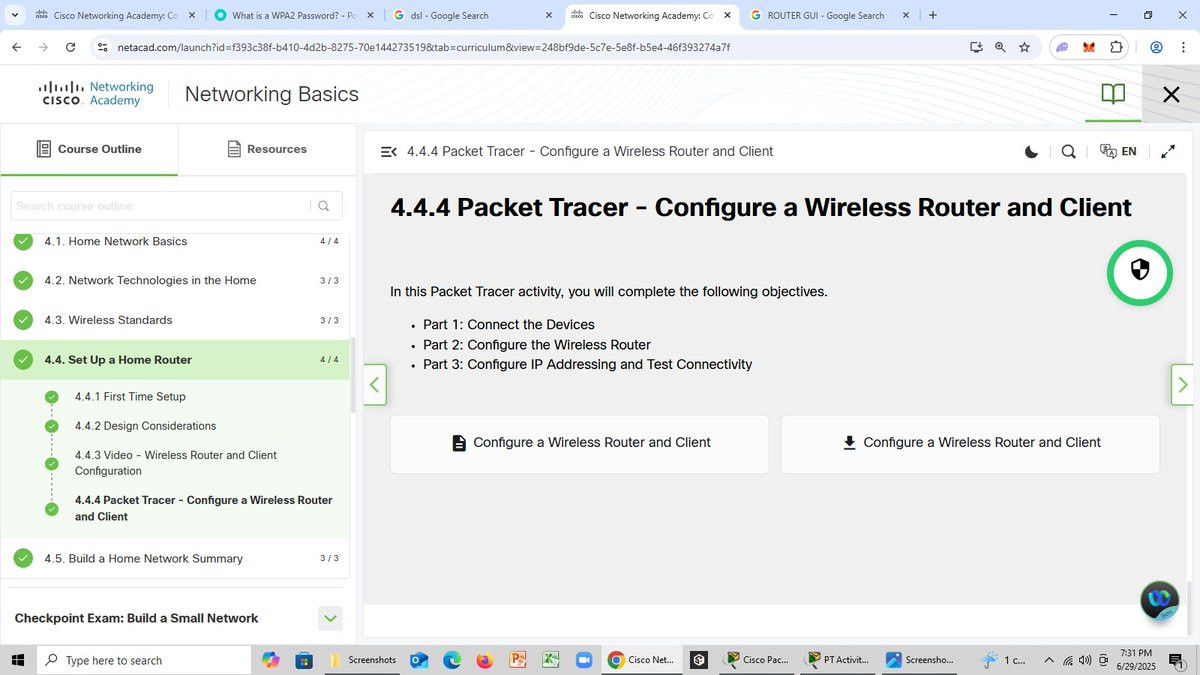The height and width of the screenshot is (675, 1200).
Task: Open section 4.1. Home Network Basics
Action: 175,241
